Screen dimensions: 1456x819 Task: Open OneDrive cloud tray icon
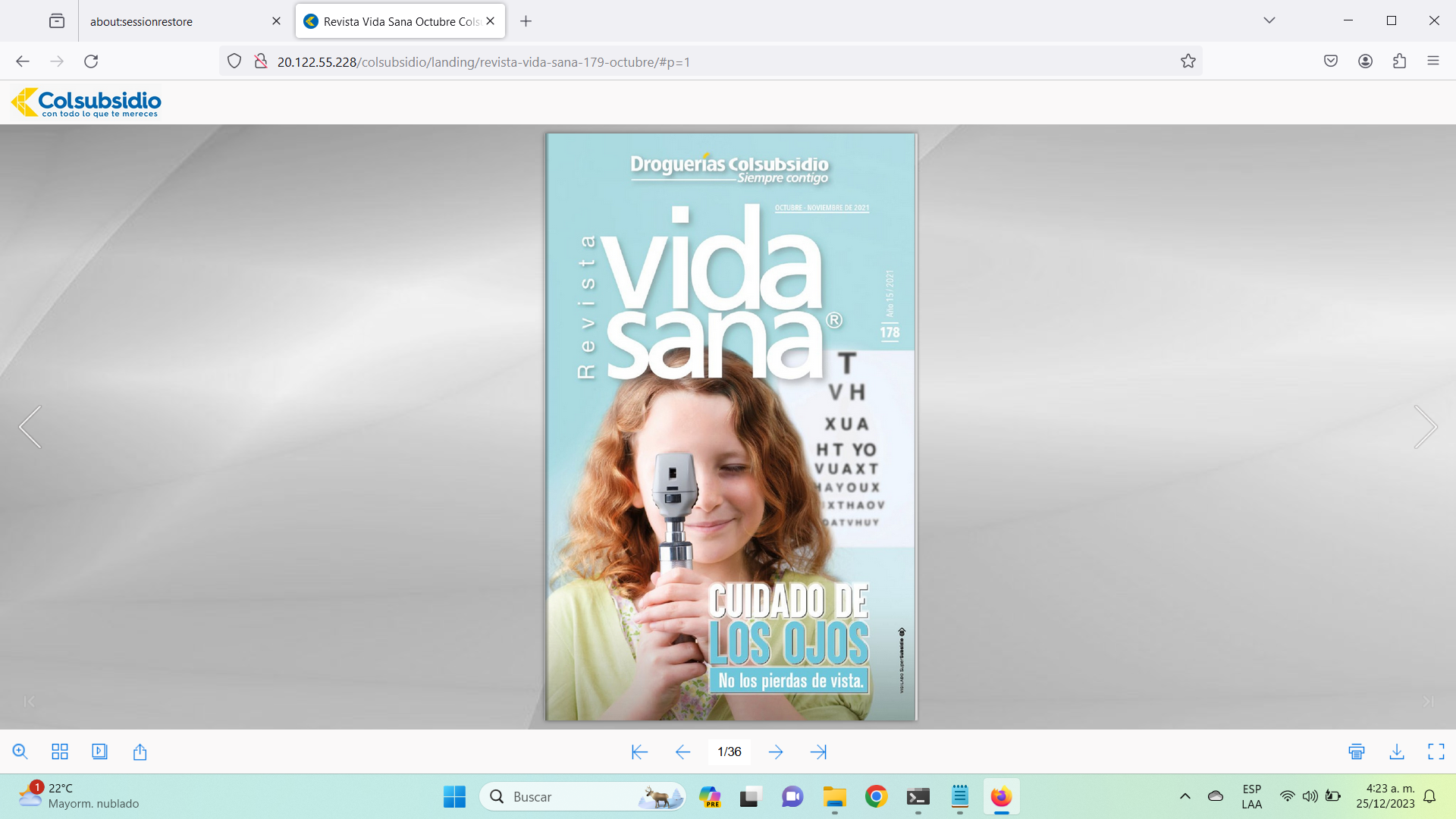click(x=1216, y=796)
